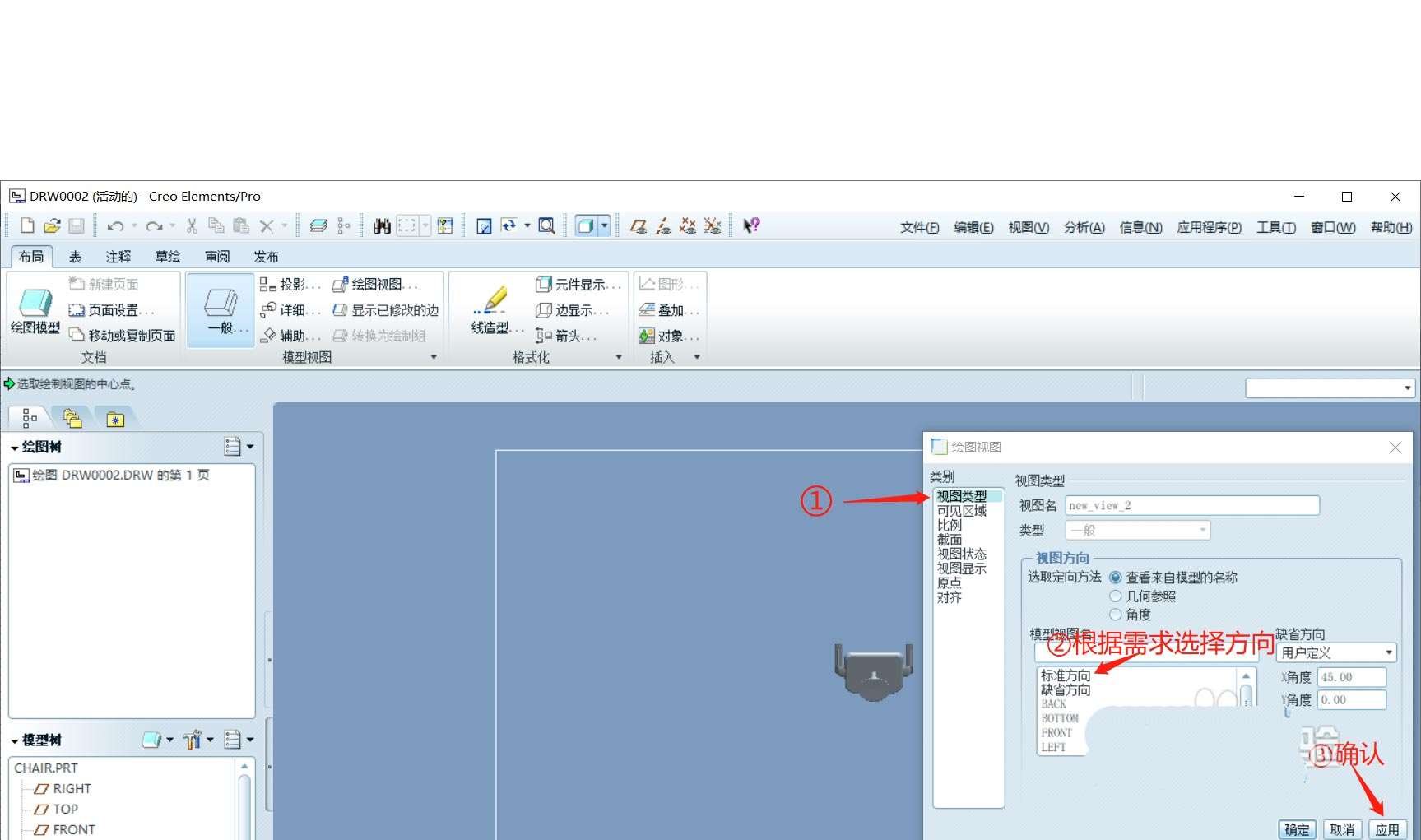1421x840 pixels.
Task: Select 可见区域 category in dialog
Action: click(961, 510)
